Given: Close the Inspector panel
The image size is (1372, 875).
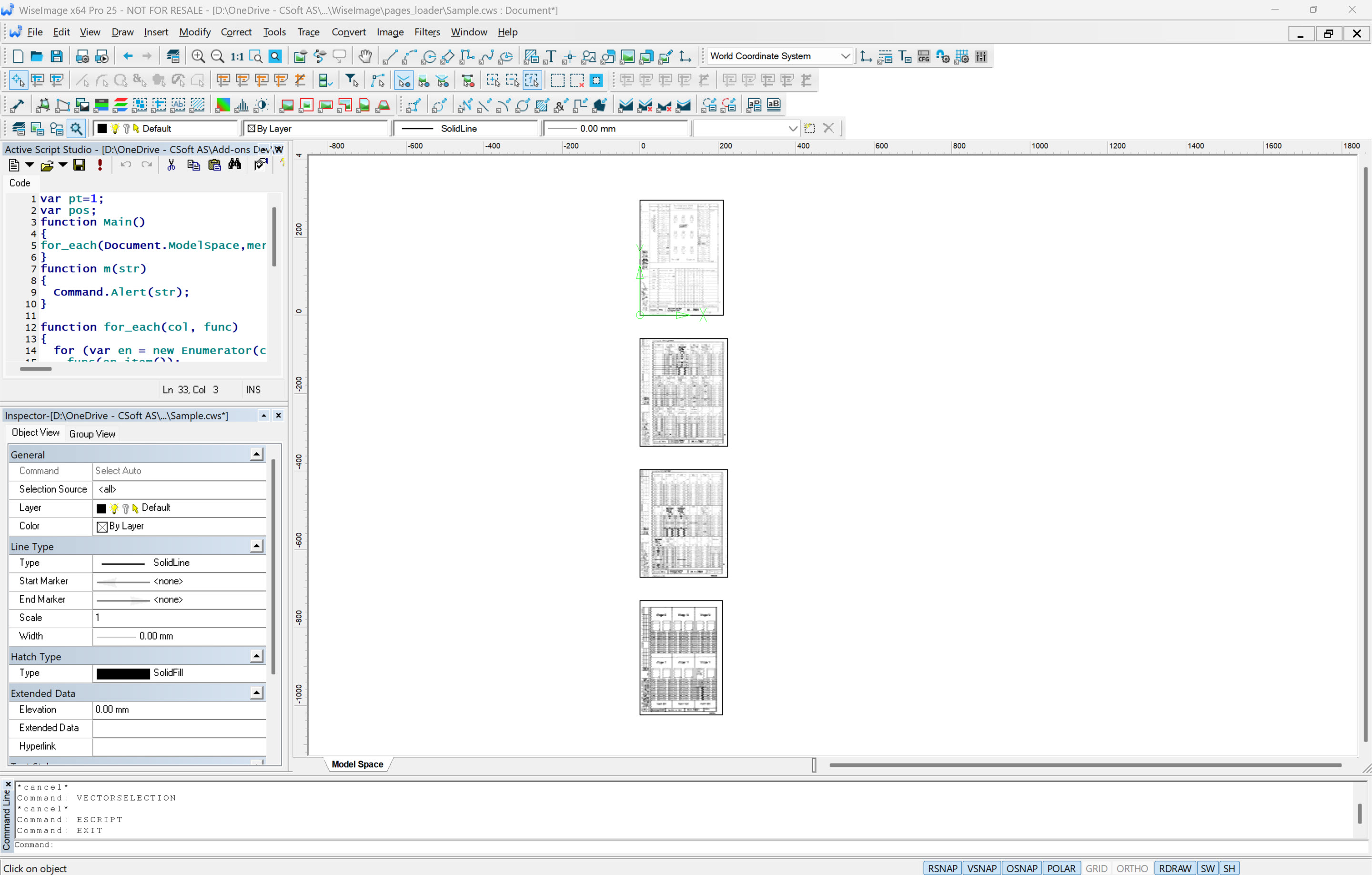Looking at the screenshot, I should pyautogui.click(x=279, y=416).
